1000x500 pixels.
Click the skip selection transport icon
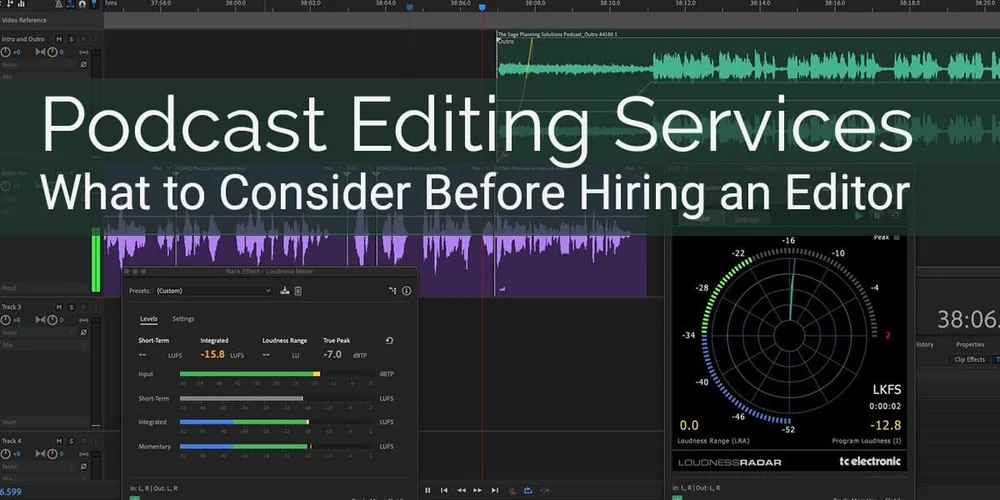[545, 490]
